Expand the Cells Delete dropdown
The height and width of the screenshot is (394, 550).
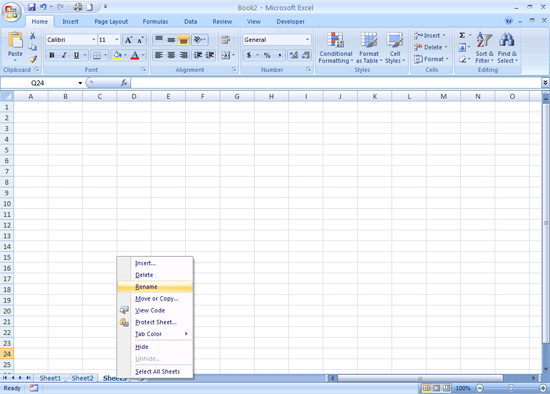(446, 47)
